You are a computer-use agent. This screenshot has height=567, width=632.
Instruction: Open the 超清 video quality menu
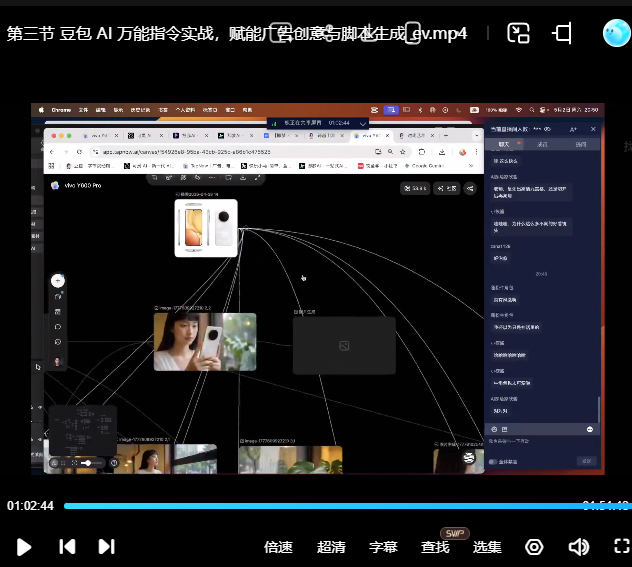click(331, 547)
